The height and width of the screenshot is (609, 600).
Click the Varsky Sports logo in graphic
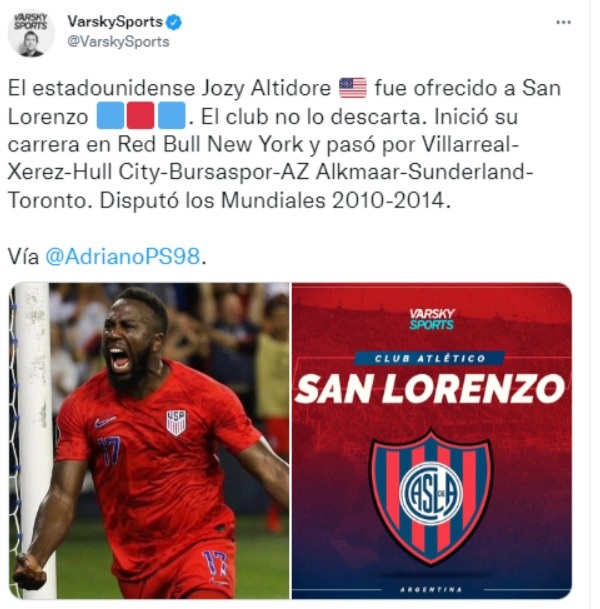(x=432, y=319)
